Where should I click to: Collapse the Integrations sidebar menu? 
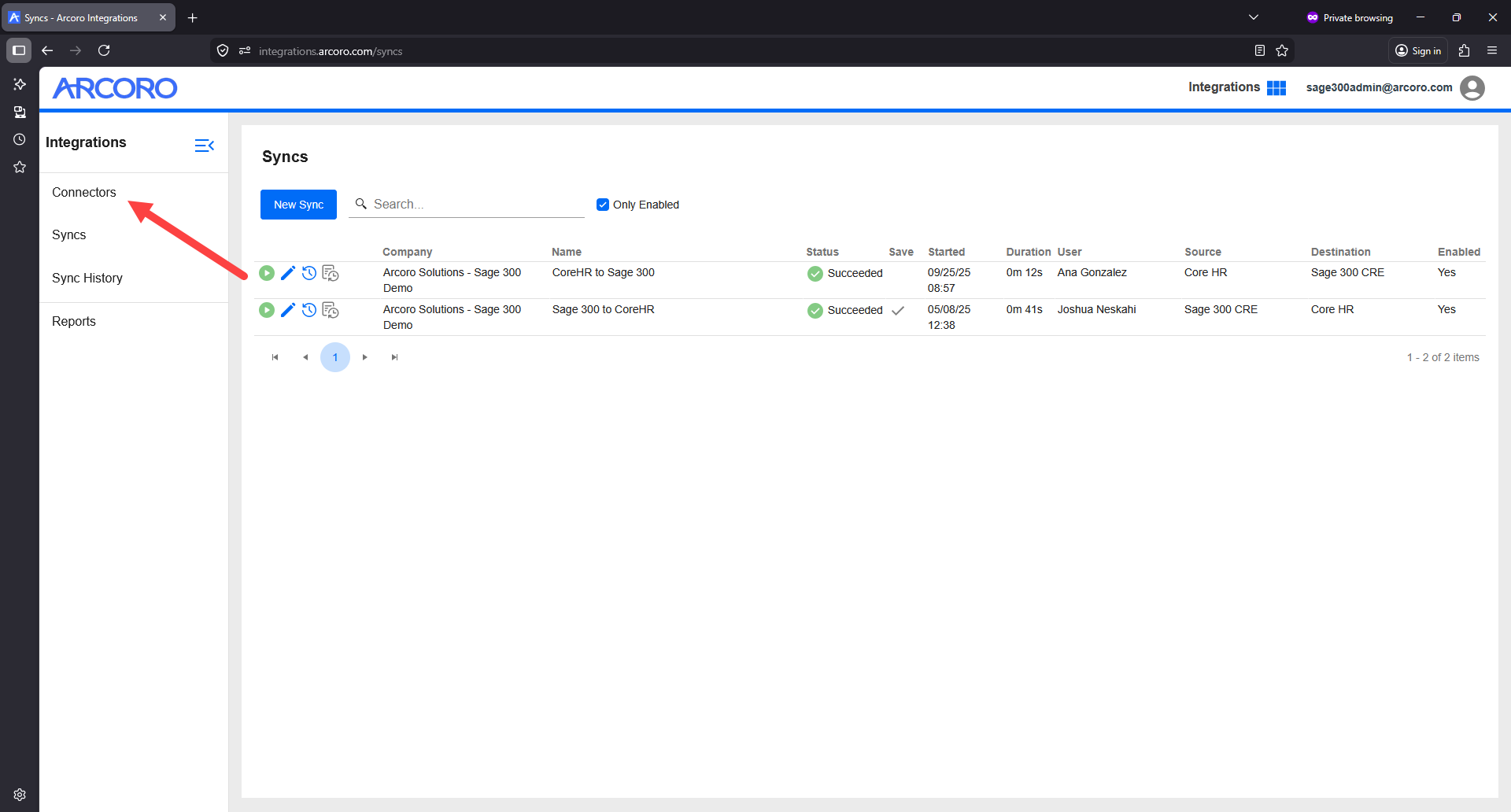tap(205, 145)
